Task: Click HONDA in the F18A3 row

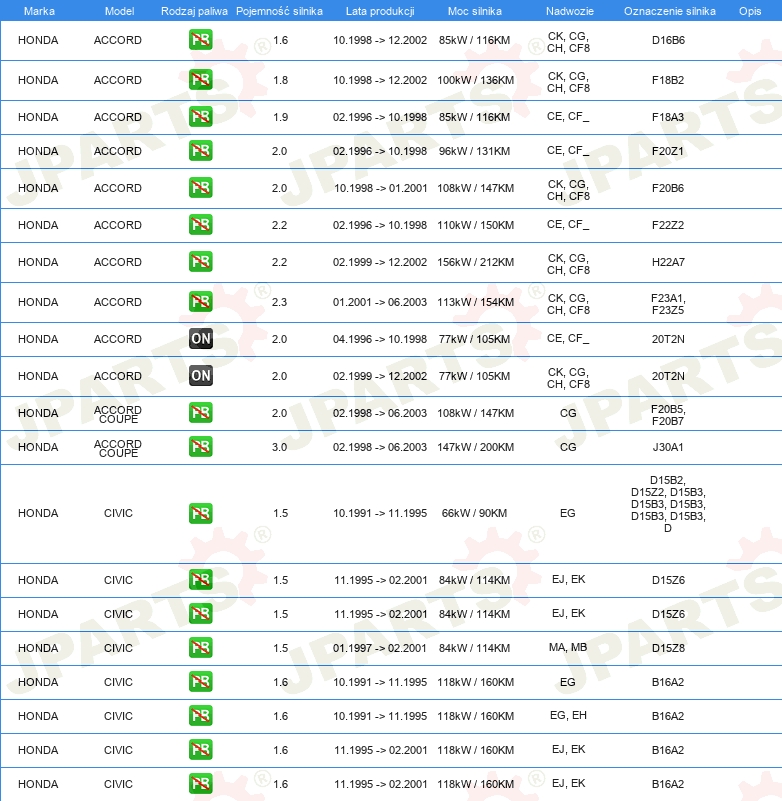Action: pos(38,117)
